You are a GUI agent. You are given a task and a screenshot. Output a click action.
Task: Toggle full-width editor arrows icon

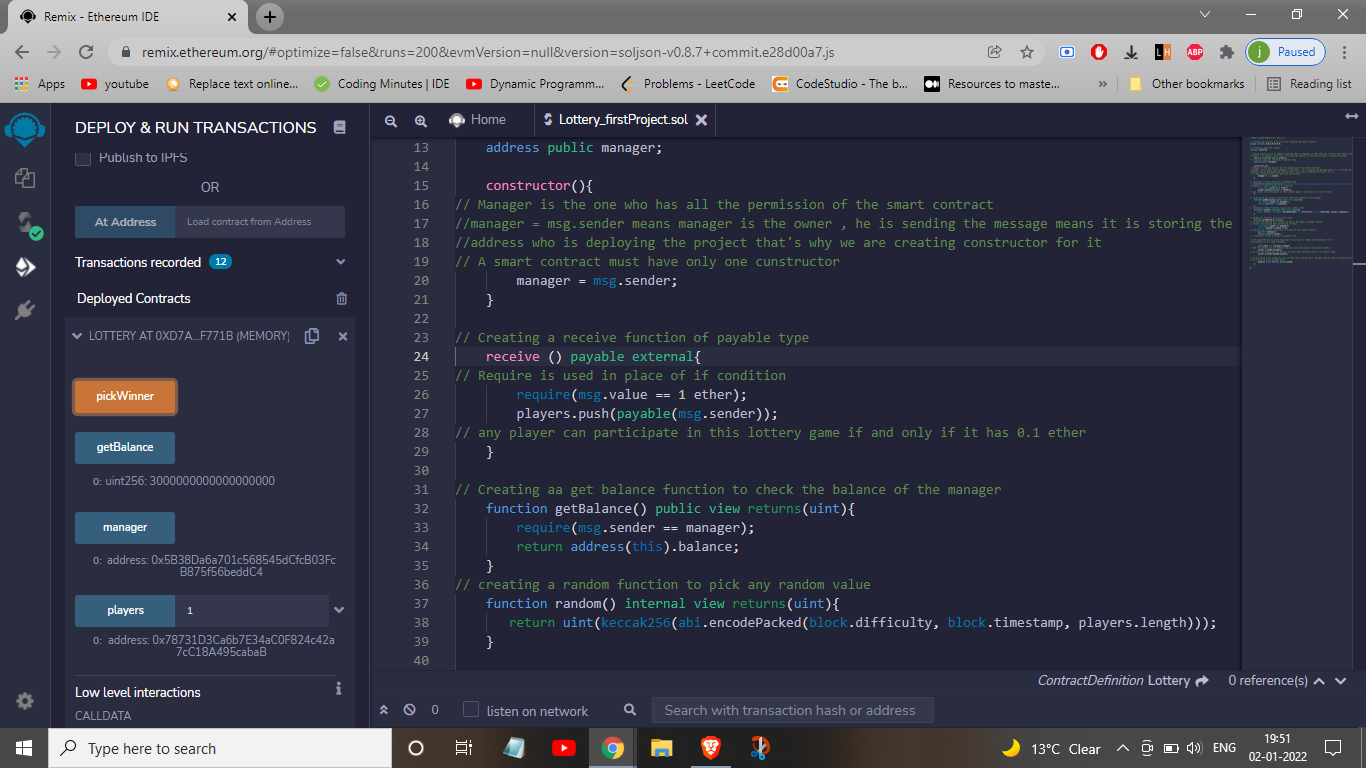pos(1352,117)
